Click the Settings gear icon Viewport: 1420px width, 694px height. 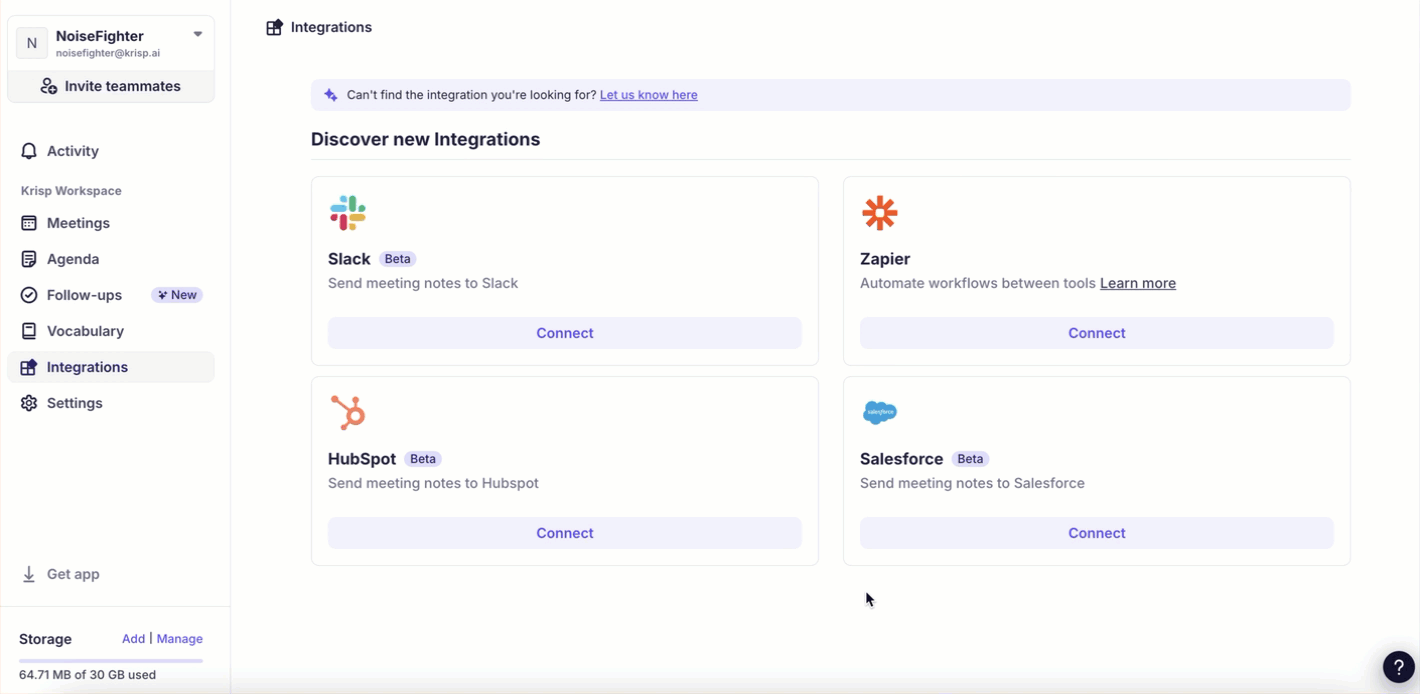click(29, 403)
